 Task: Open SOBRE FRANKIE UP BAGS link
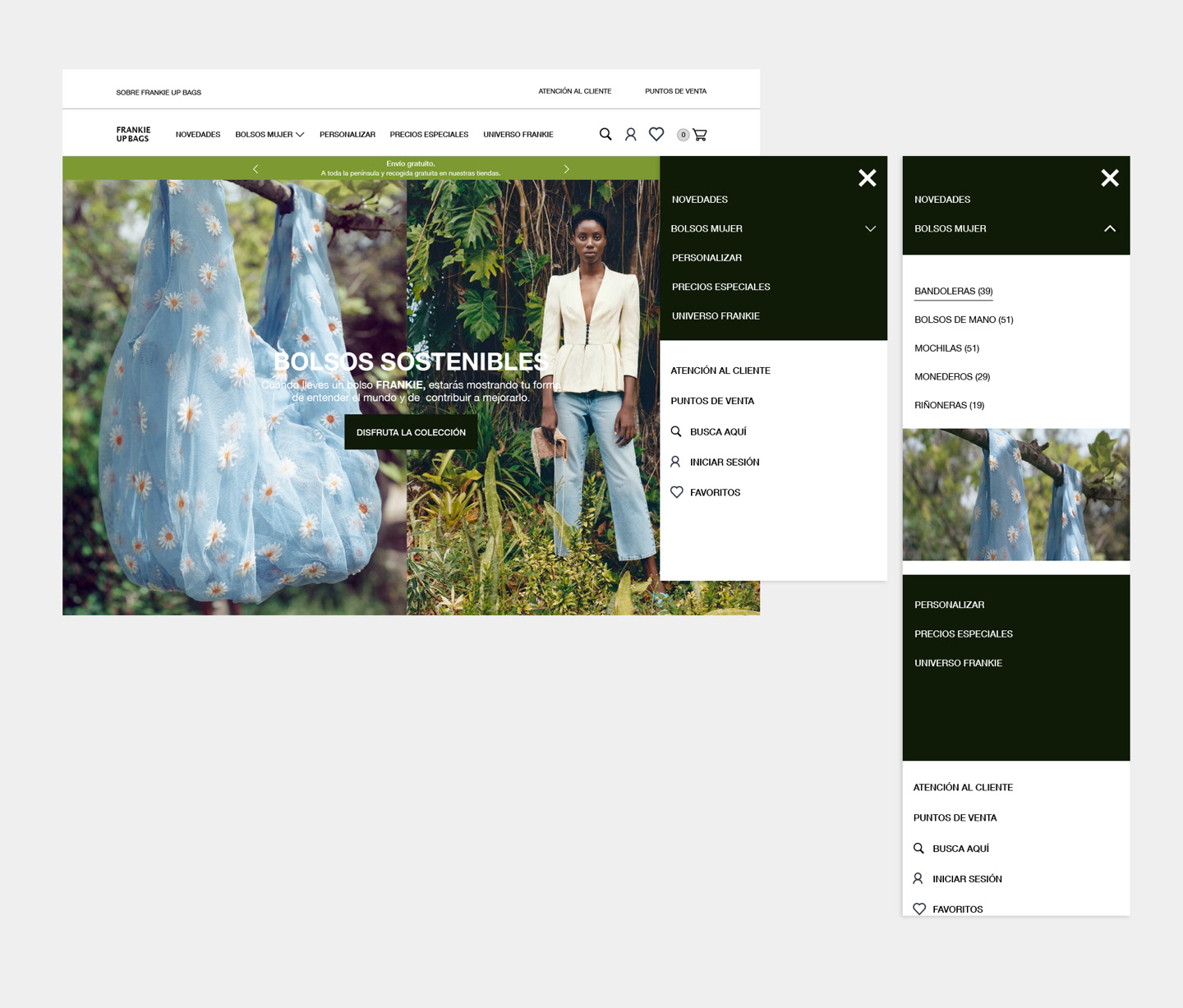click(x=159, y=92)
